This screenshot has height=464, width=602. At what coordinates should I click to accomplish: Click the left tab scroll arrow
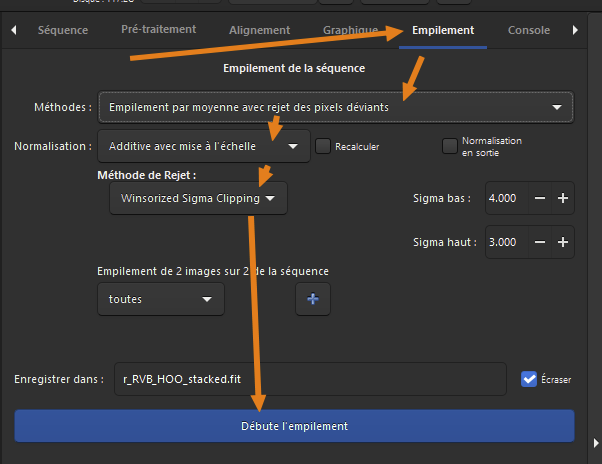click(x=14, y=30)
